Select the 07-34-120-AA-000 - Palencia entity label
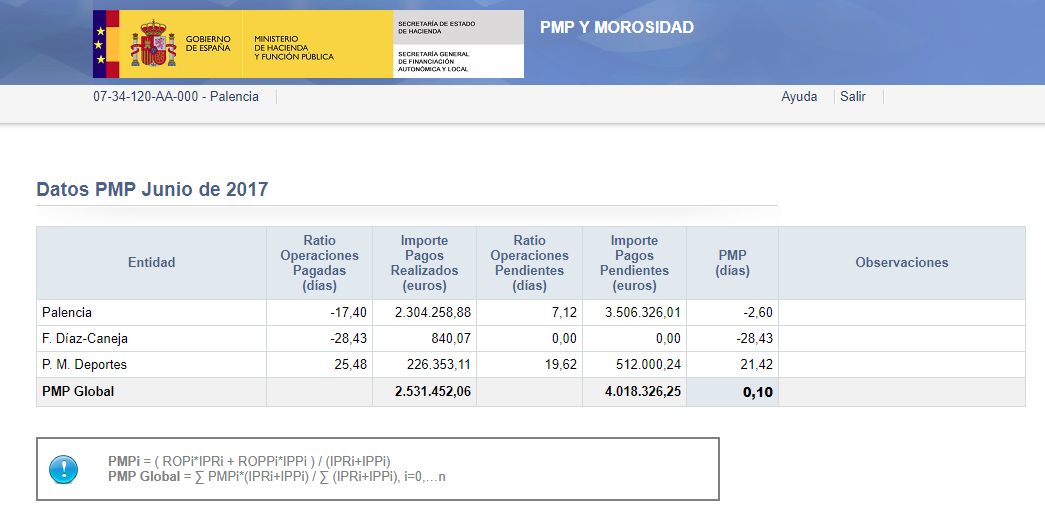This screenshot has width=1045, height=519. 176,97
